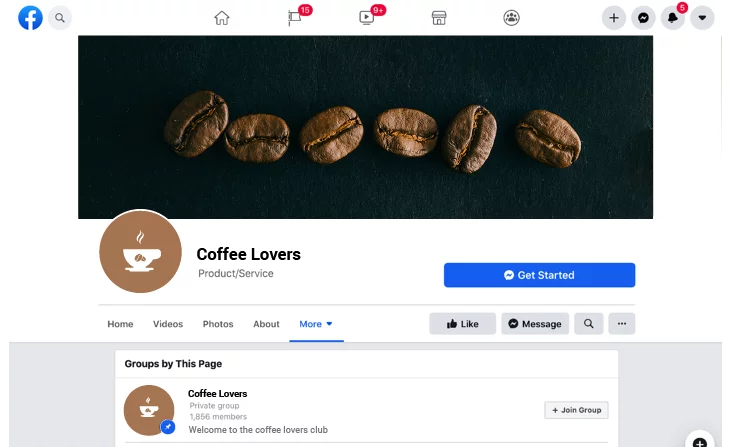
Task: Go to the Home feed icon
Action: 222,18
